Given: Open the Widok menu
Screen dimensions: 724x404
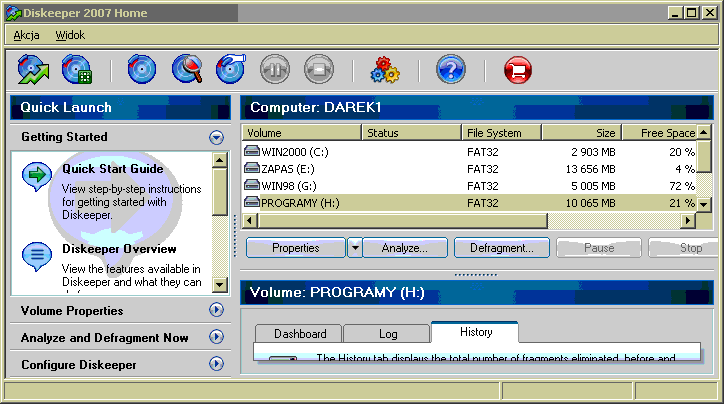Looking at the screenshot, I should click(x=70, y=35).
